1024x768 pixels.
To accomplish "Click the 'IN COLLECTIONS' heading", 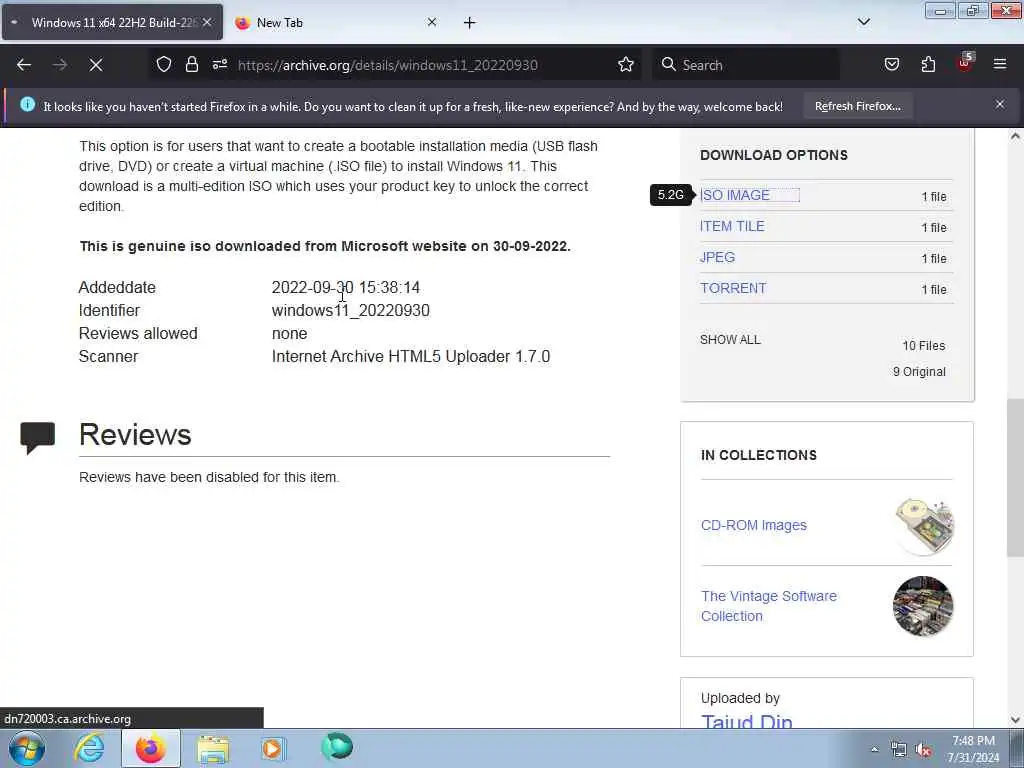I will click(x=759, y=455).
